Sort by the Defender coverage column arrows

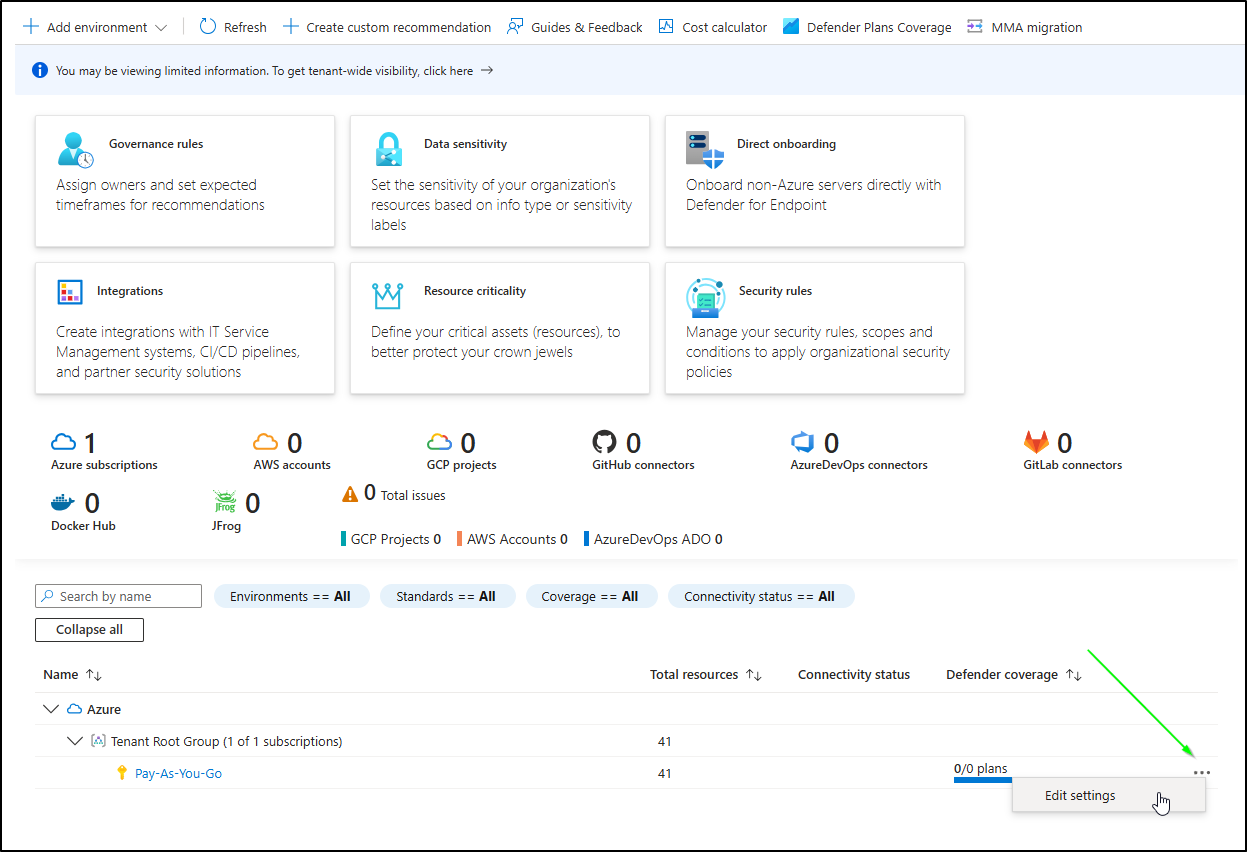(x=1074, y=675)
